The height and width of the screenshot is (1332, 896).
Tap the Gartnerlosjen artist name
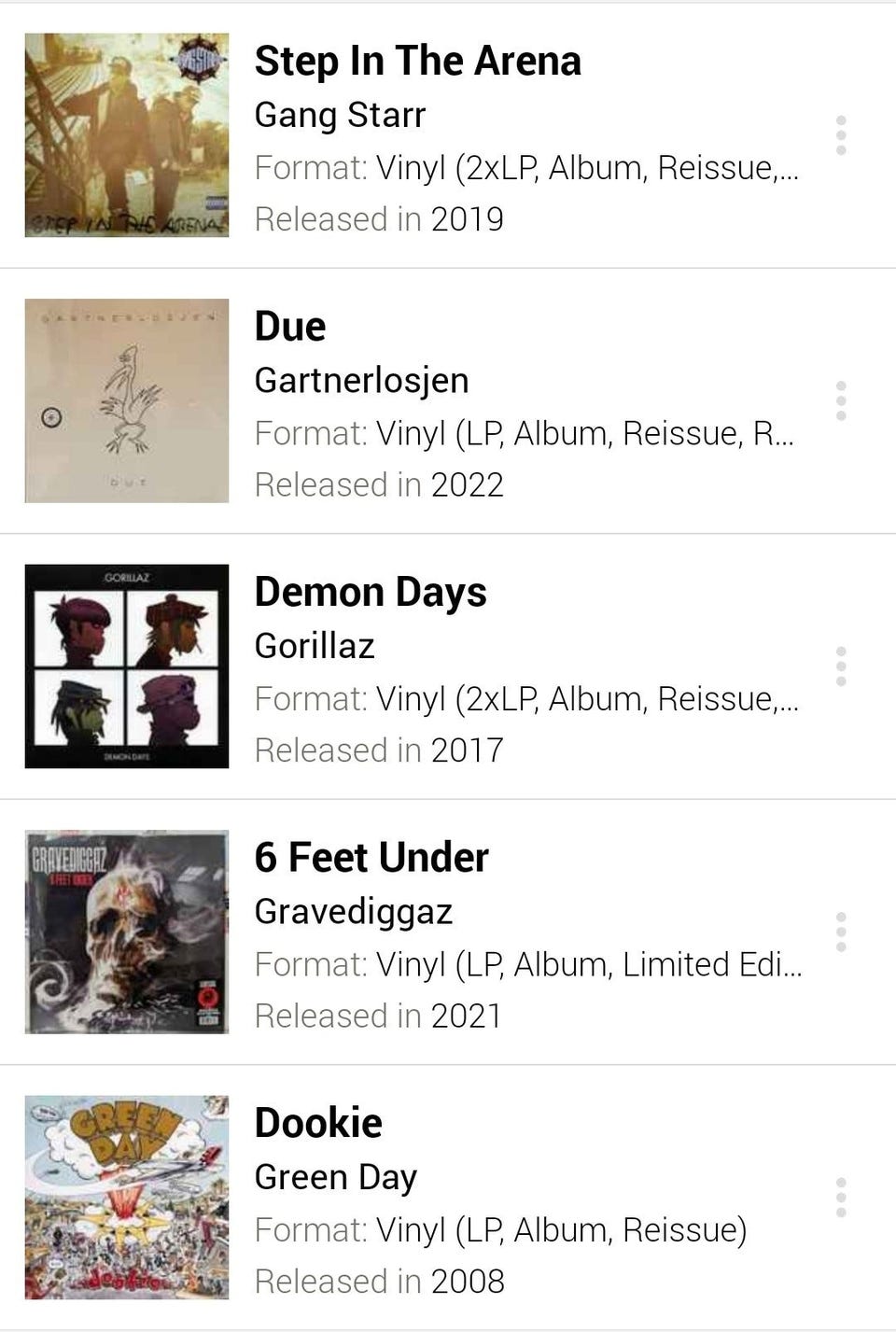pyautogui.click(x=361, y=380)
